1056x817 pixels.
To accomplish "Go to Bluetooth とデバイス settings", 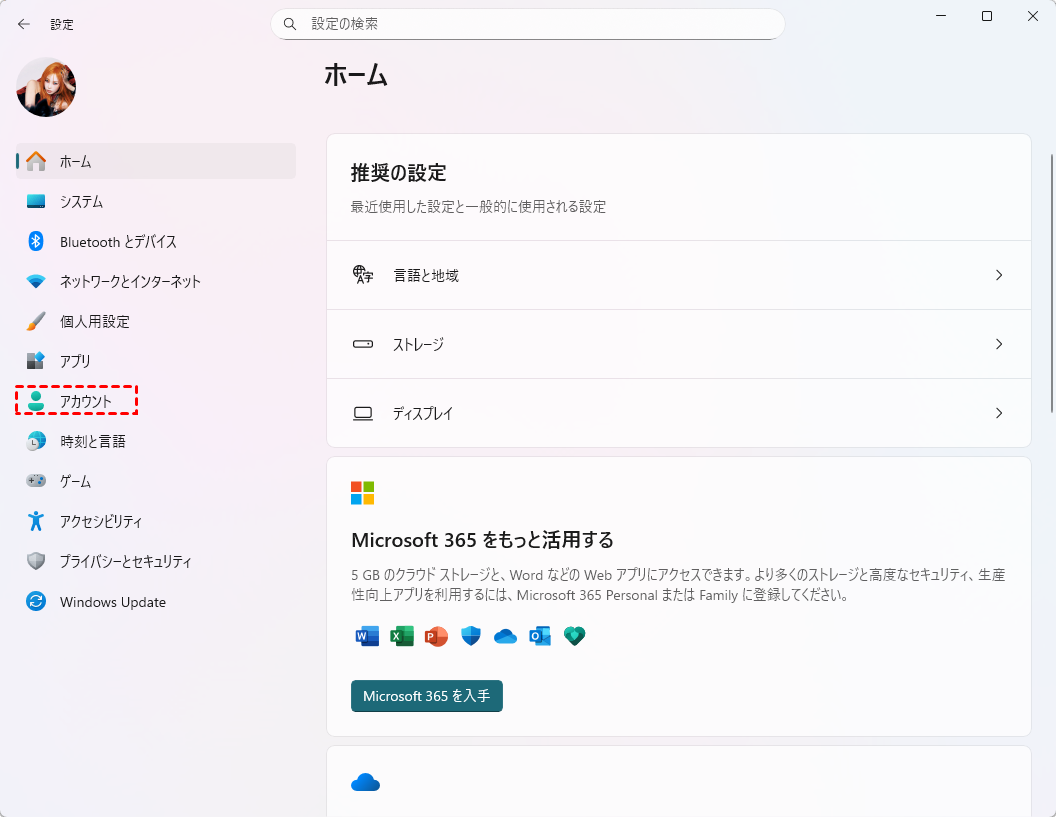I will [117, 242].
